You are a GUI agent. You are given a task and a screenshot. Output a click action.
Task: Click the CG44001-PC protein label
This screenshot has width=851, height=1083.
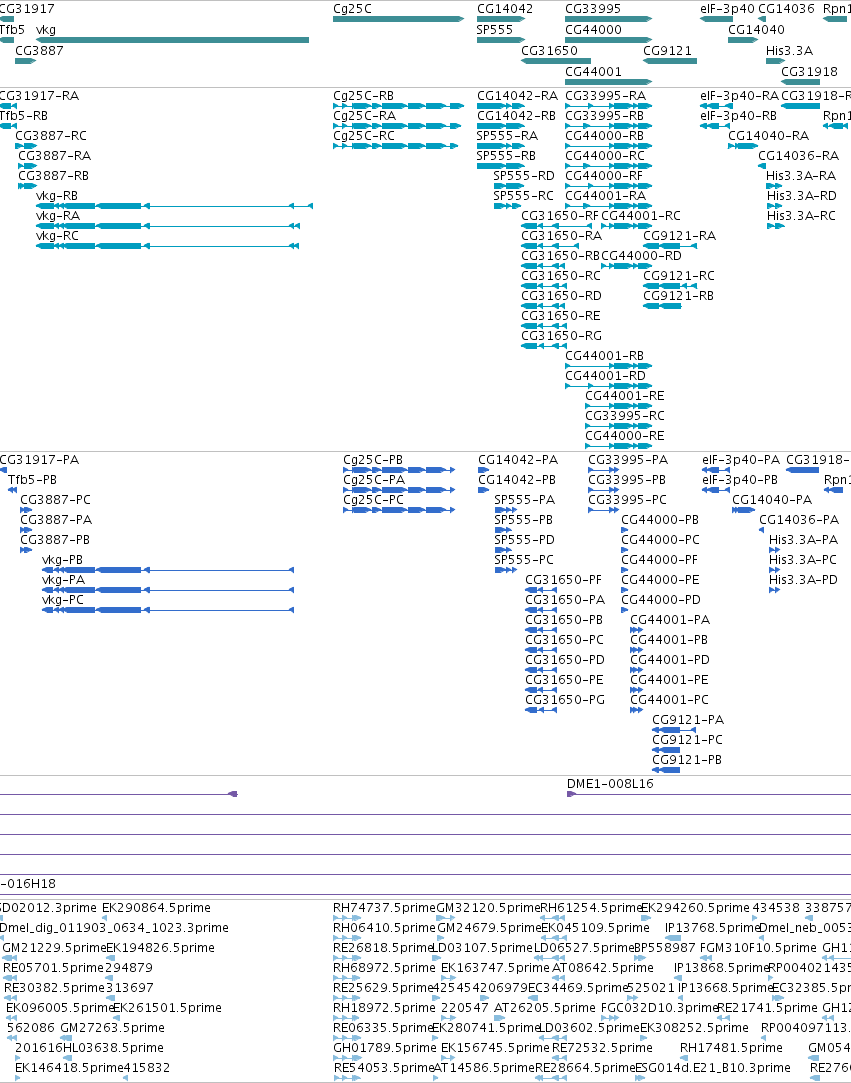(669, 700)
